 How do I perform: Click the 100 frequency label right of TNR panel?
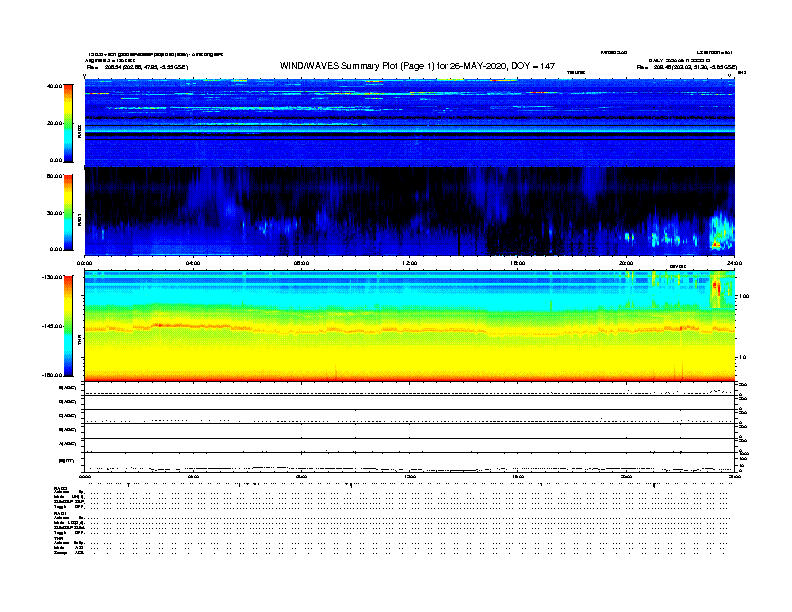point(744,296)
